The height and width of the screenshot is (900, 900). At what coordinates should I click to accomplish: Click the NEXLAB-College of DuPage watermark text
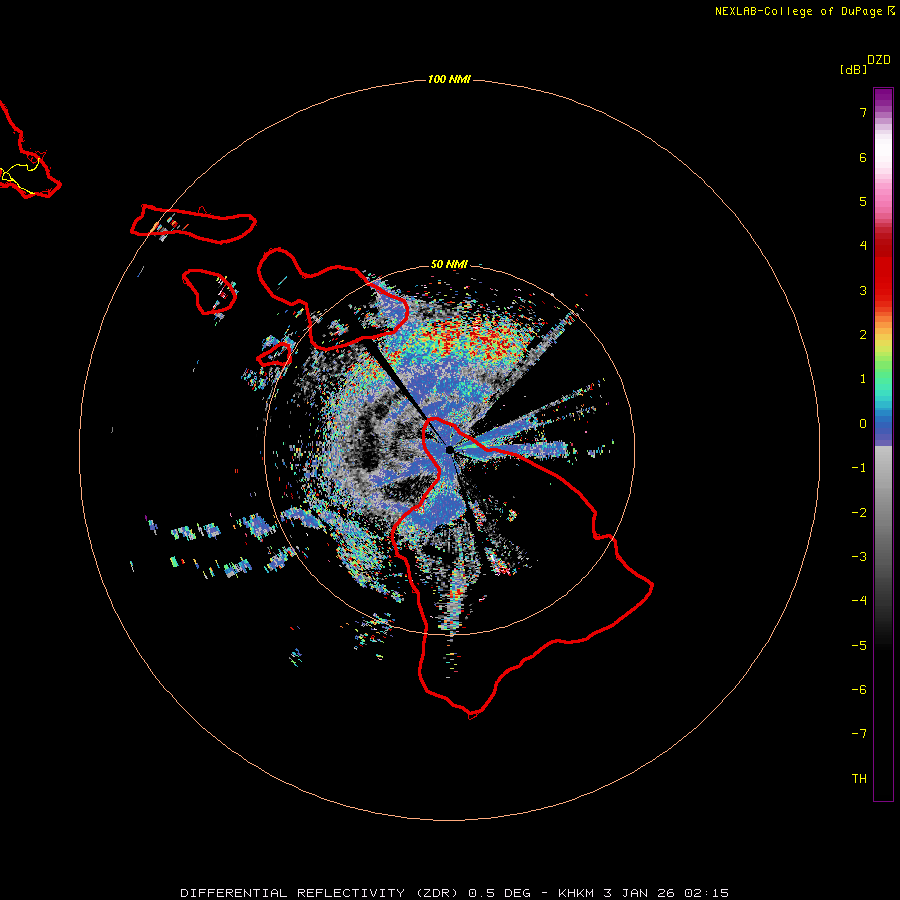point(804,11)
